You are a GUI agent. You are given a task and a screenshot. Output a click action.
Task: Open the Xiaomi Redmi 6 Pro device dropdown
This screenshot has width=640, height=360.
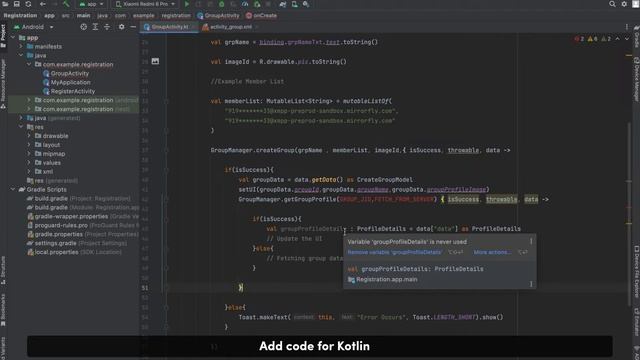(x=145, y=4)
